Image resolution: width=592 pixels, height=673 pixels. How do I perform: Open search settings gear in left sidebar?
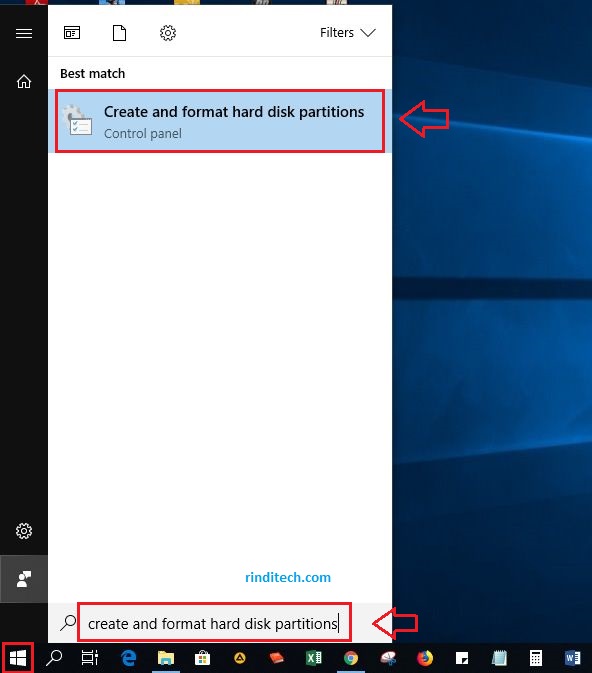[x=24, y=531]
